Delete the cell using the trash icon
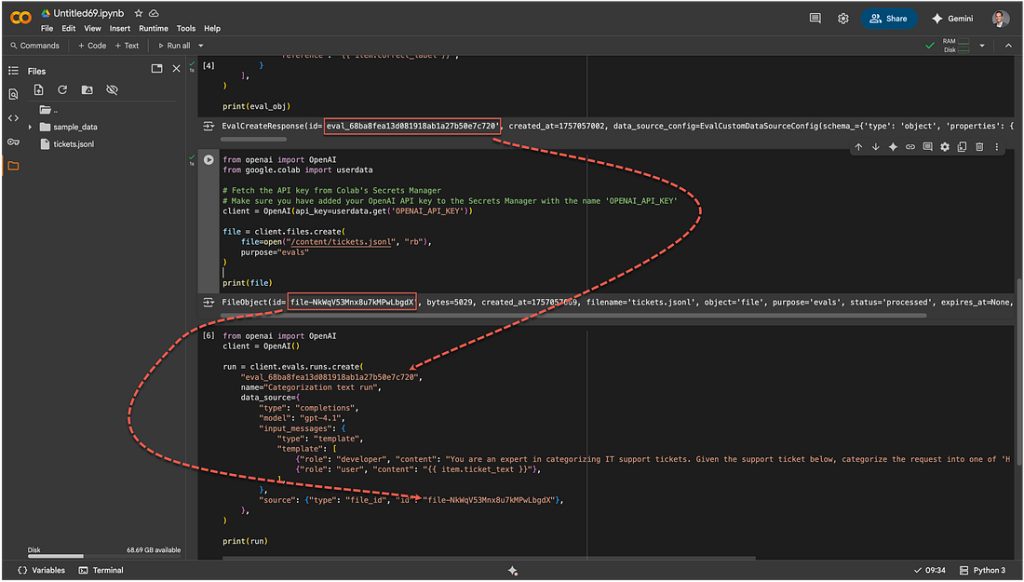 click(x=979, y=147)
